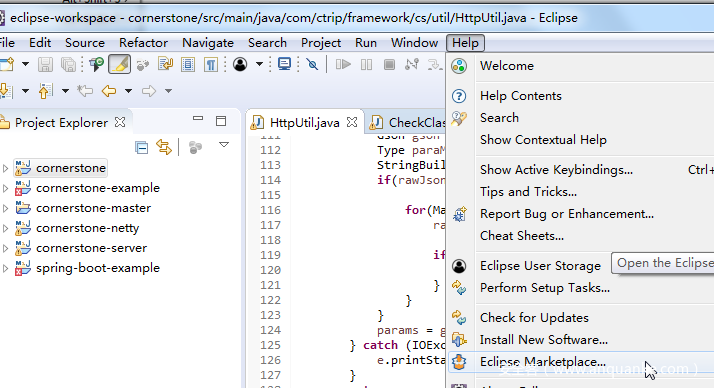Expand the spring-boot-example project node
The width and height of the screenshot is (714, 388).
pos(5,268)
